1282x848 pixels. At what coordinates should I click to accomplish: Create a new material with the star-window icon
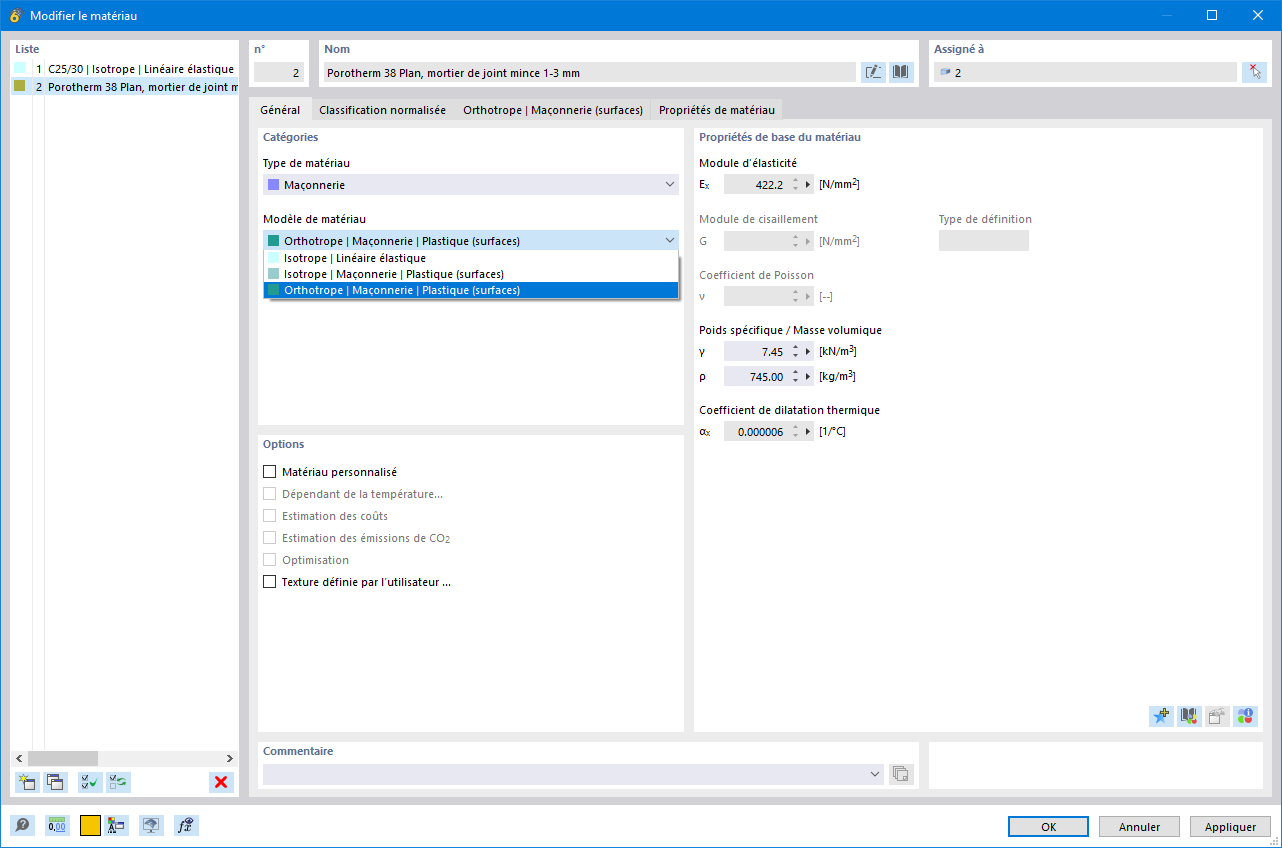pyautogui.click(x=27, y=782)
